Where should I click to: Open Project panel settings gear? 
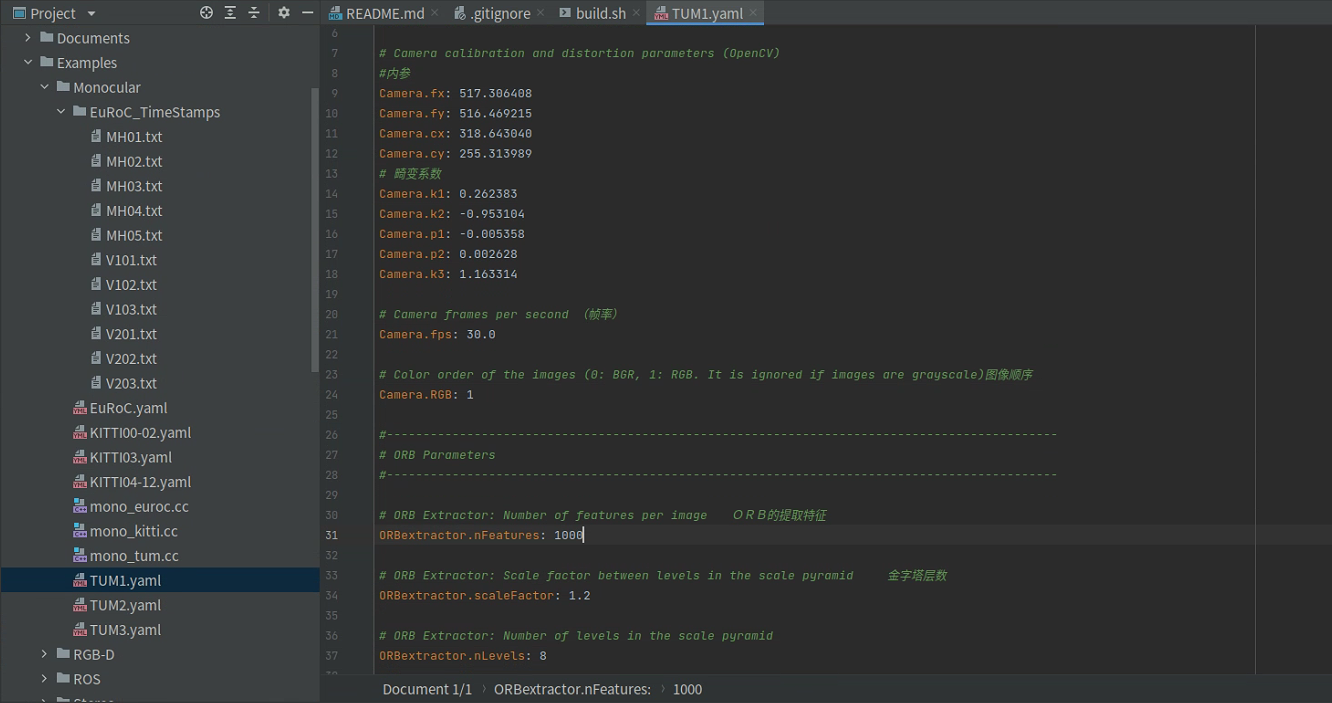(x=284, y=13)
